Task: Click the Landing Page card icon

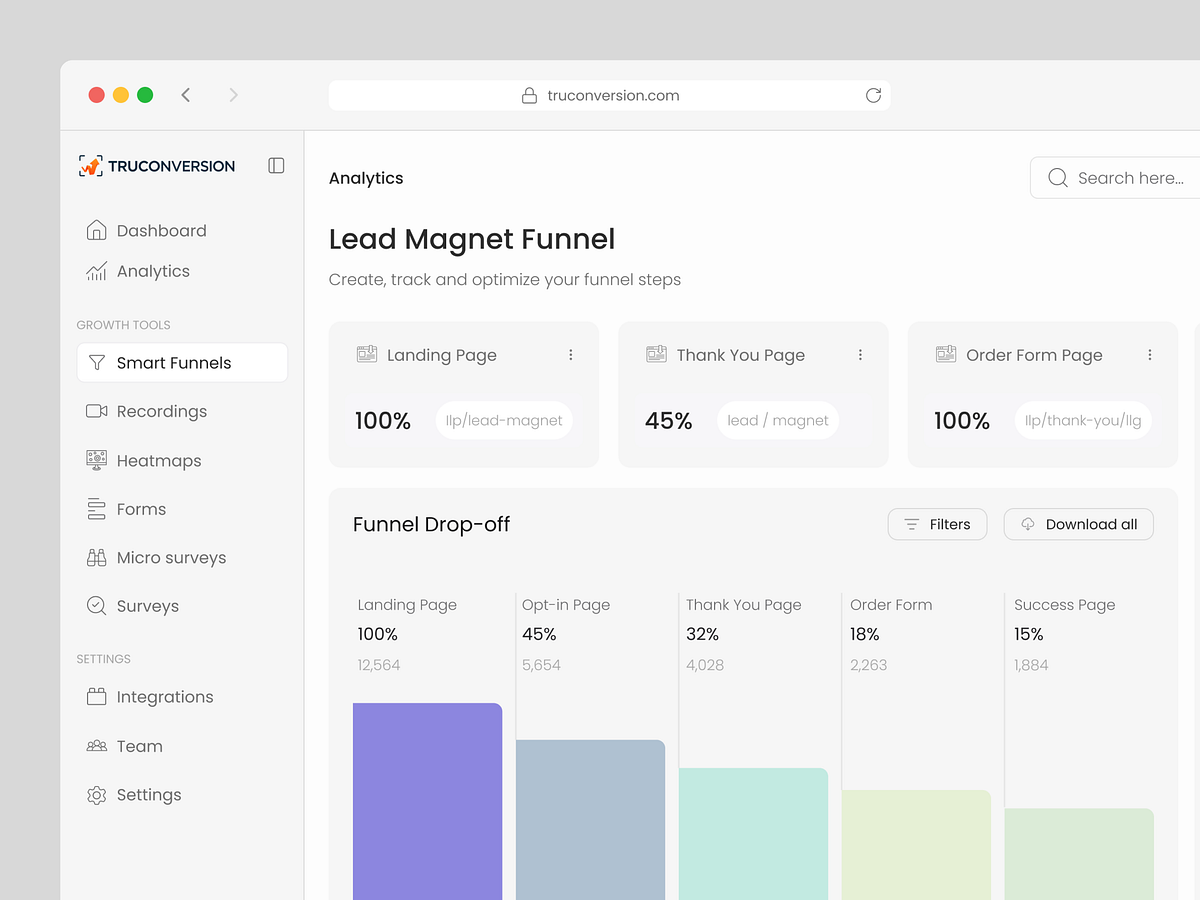Action: [367, 354]
